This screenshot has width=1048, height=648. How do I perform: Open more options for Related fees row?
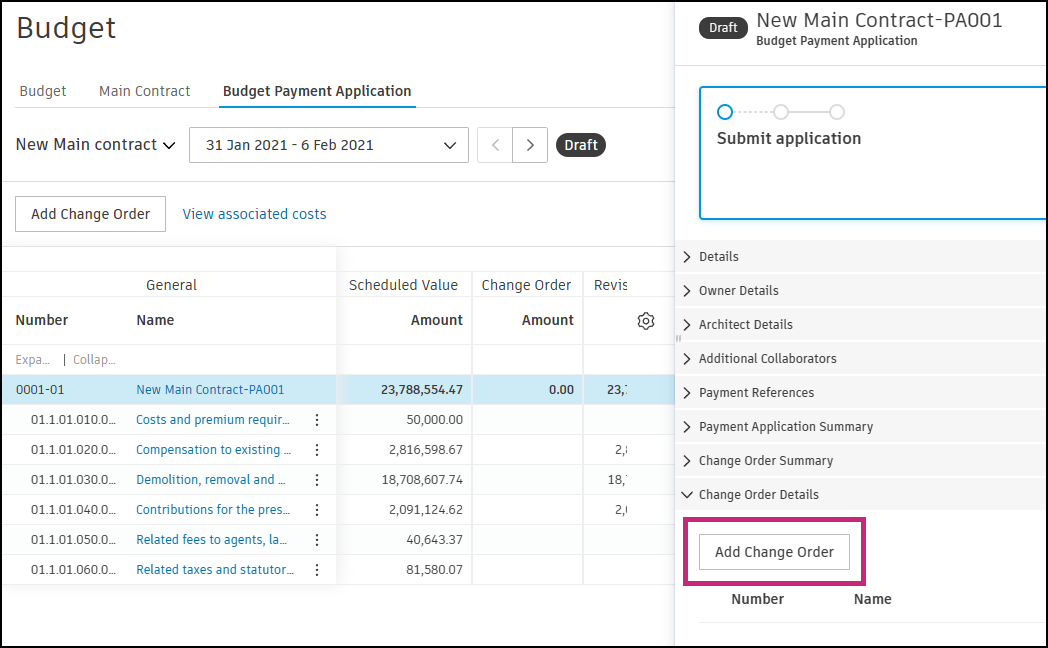pyautogui.click(x=317, y=540)
